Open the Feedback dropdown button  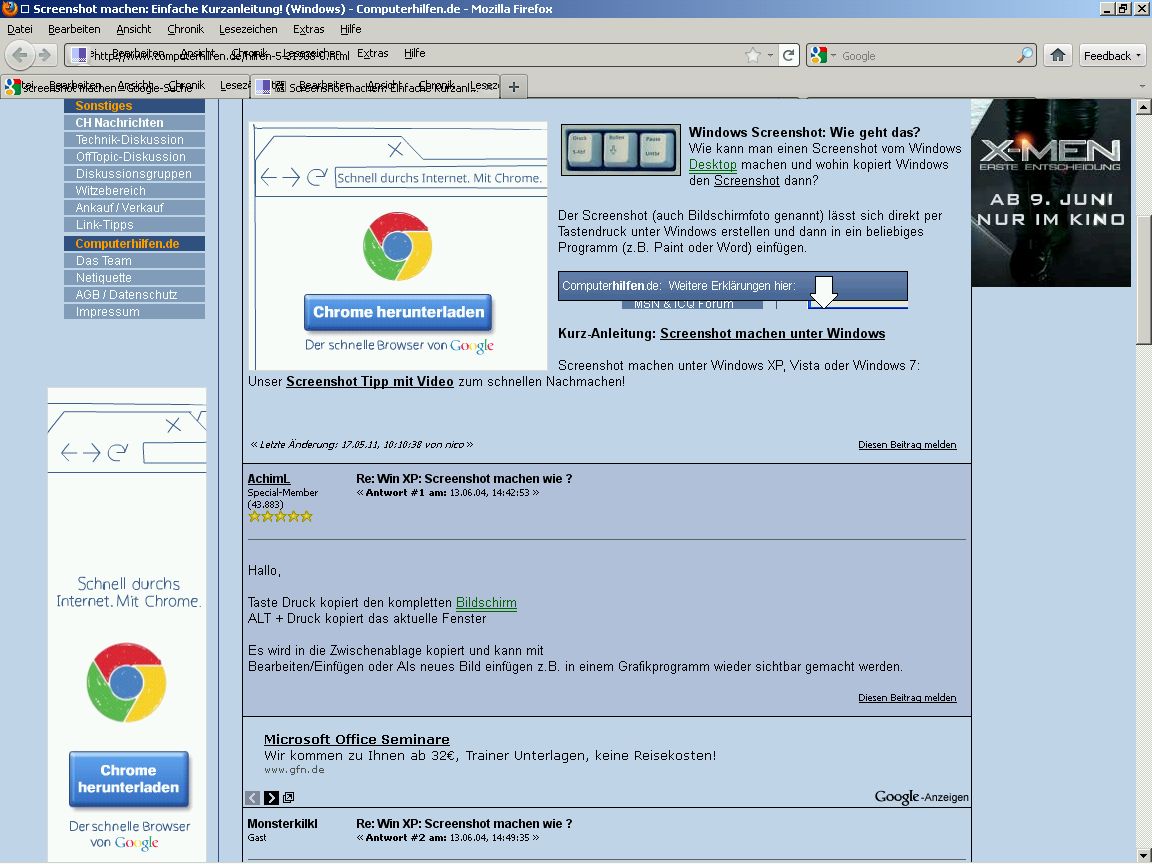tap(1112, 56)
